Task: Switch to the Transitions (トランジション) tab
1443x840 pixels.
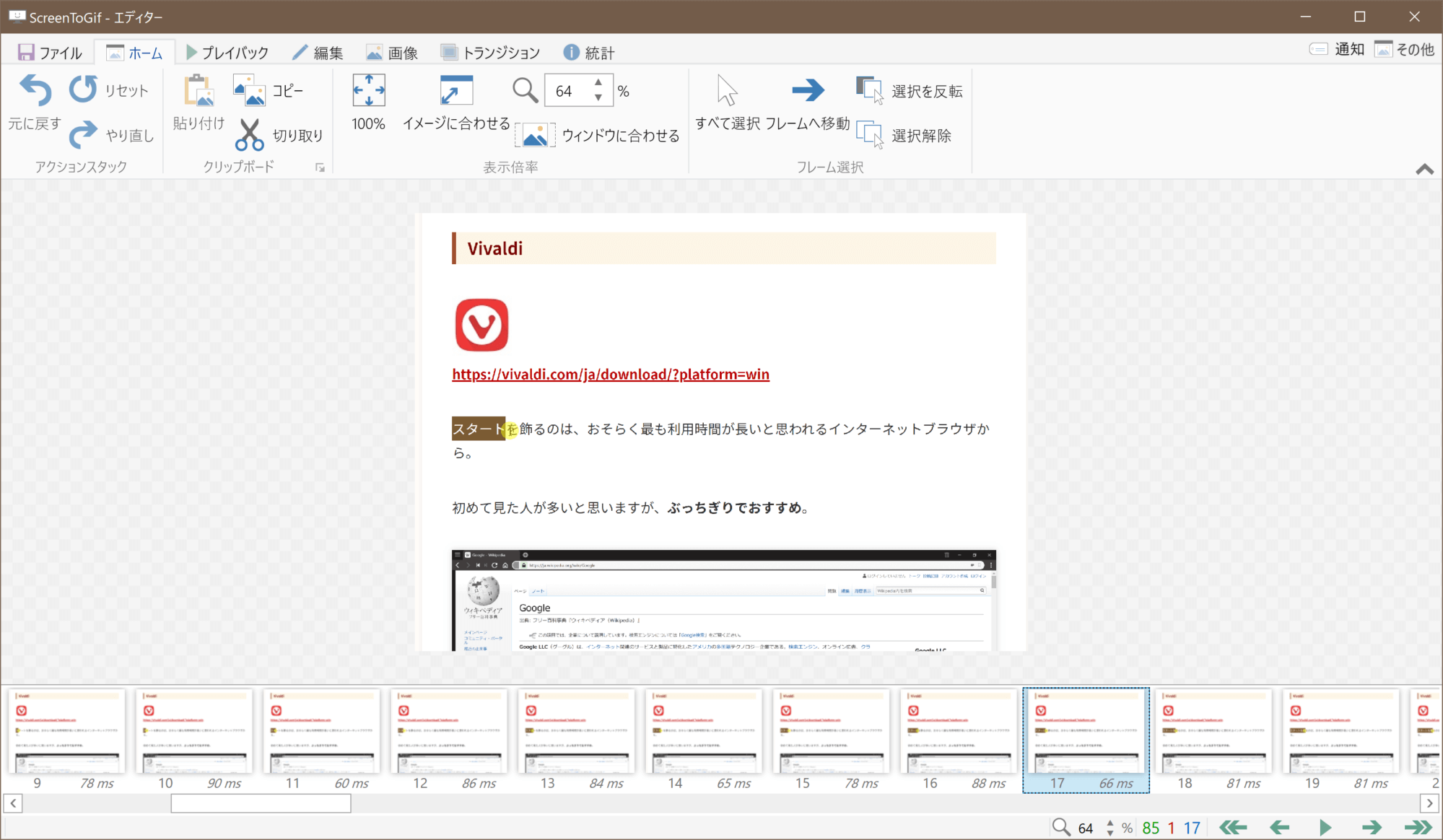Action: (490, 53)
